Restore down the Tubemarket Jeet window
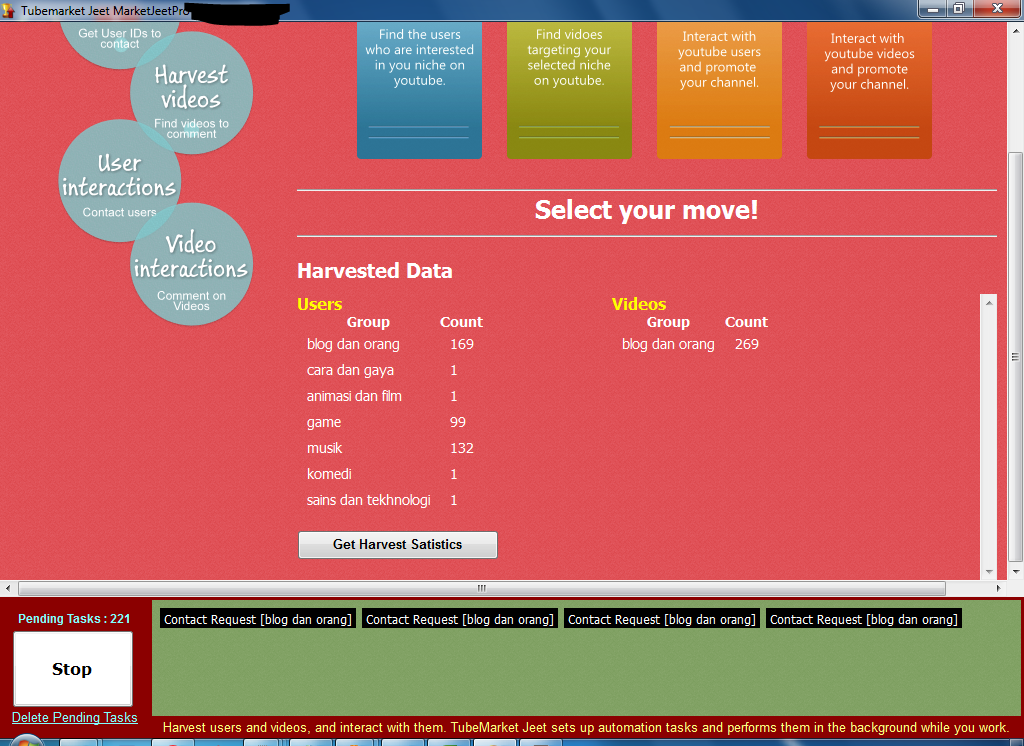 (x=959, y=9)
